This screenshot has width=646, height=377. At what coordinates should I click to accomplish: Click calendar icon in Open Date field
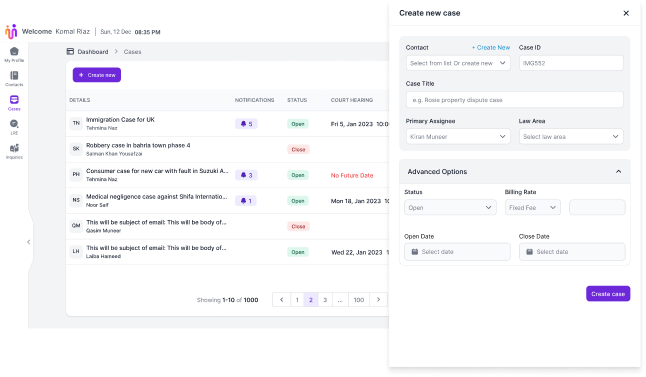415,252
